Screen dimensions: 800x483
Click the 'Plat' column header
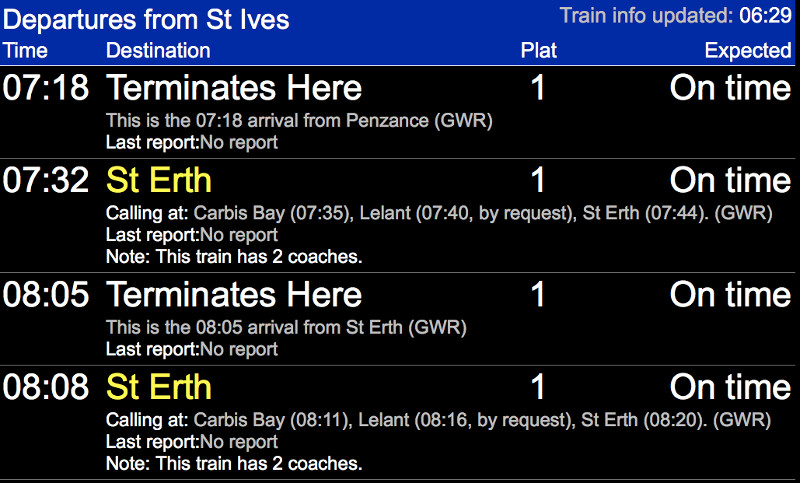click(x=539, y=51)
